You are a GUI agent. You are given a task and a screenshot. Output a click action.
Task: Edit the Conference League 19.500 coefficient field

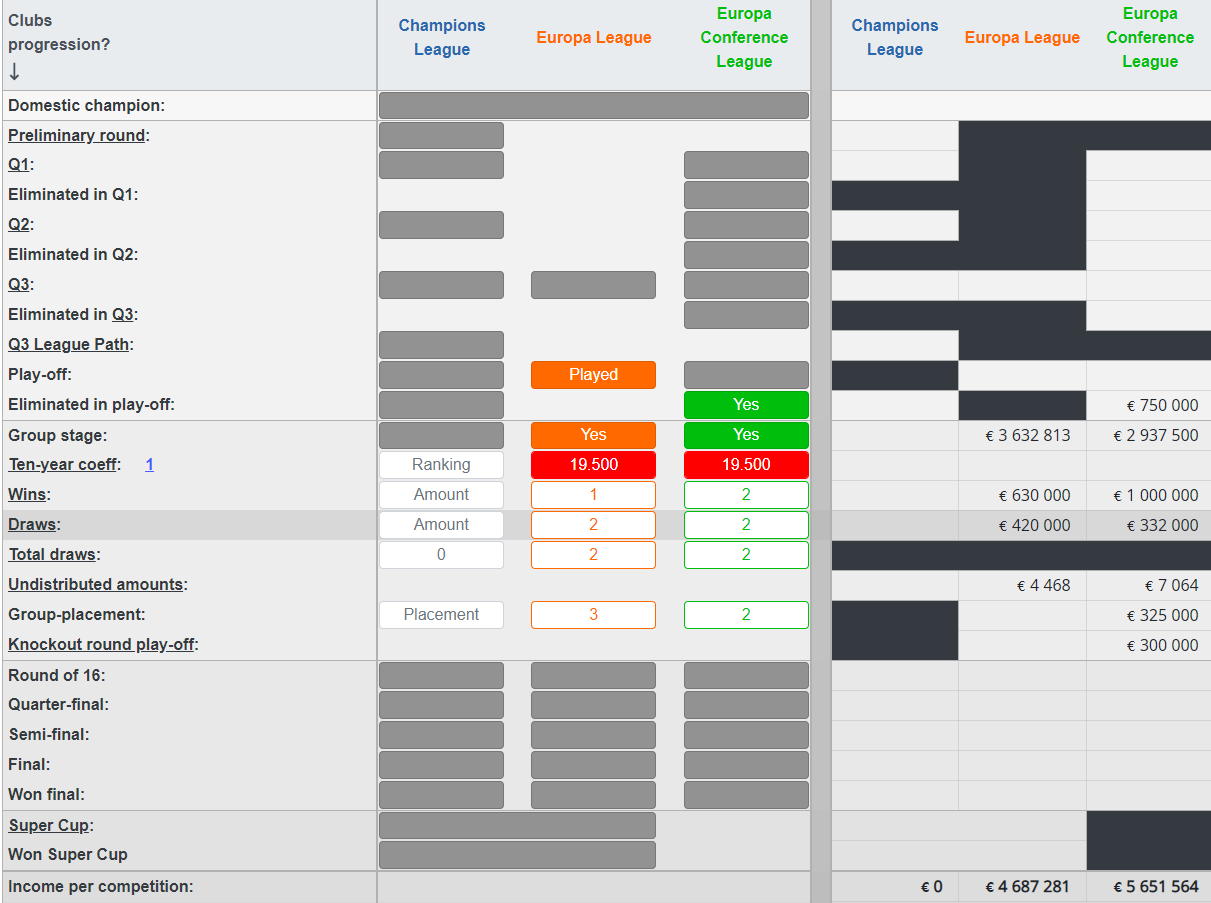(746, 465)
